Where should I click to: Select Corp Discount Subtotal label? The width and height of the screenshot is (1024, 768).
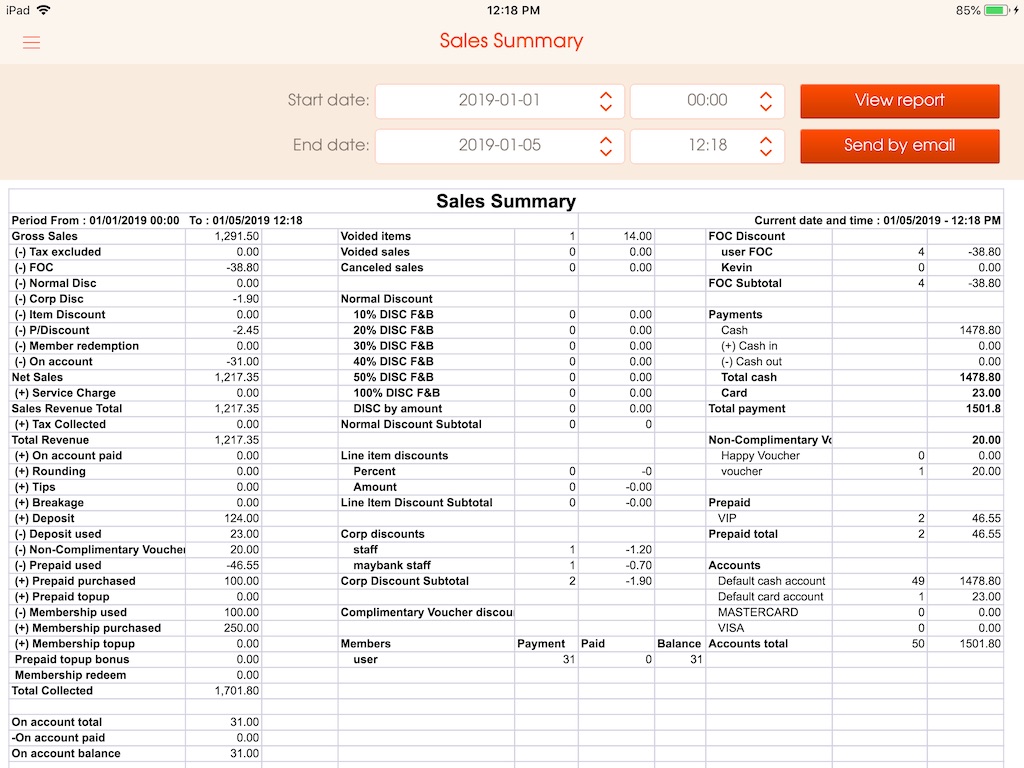[x=404, y=581]
